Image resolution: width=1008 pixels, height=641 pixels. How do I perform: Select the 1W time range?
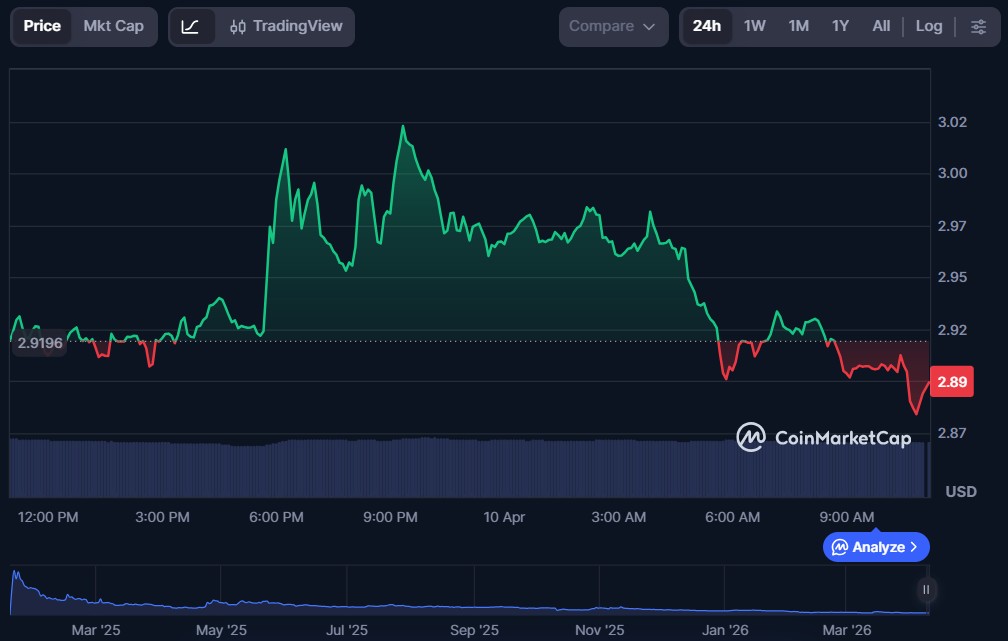tap(754, 26)
